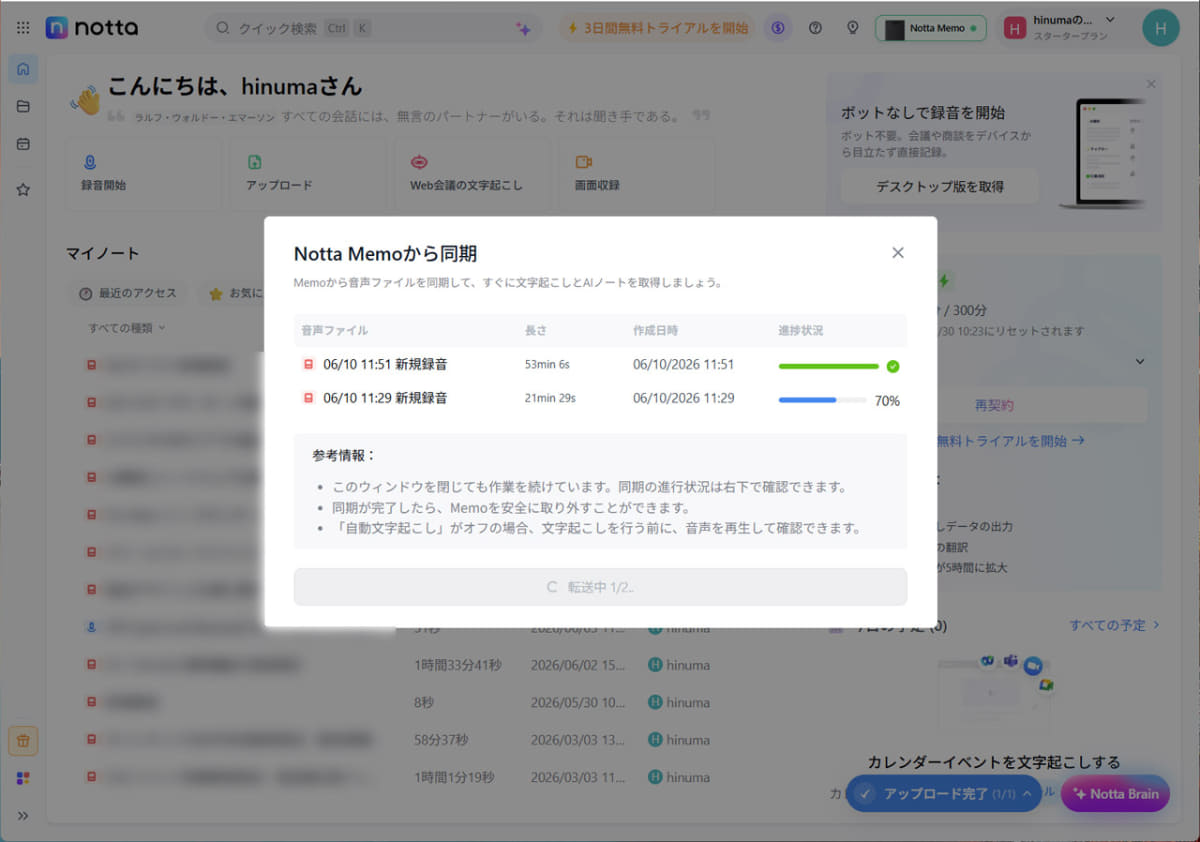Expand the アップロード完了 status pill

pyautogui.click(x=944, y=794)
